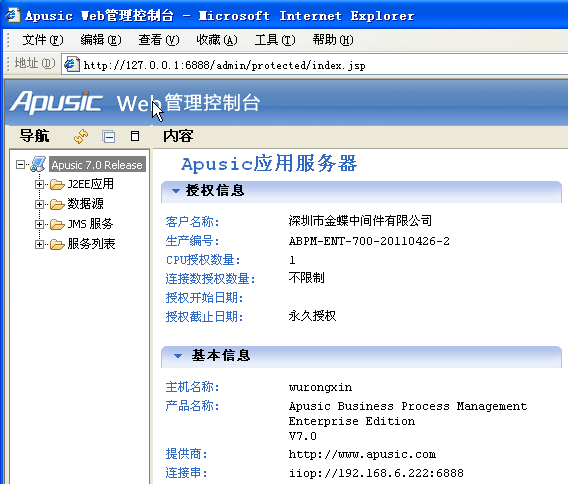The image size is (568, 484).
Task: Expand the 服务列表 tree node
Action: (39, 245)
